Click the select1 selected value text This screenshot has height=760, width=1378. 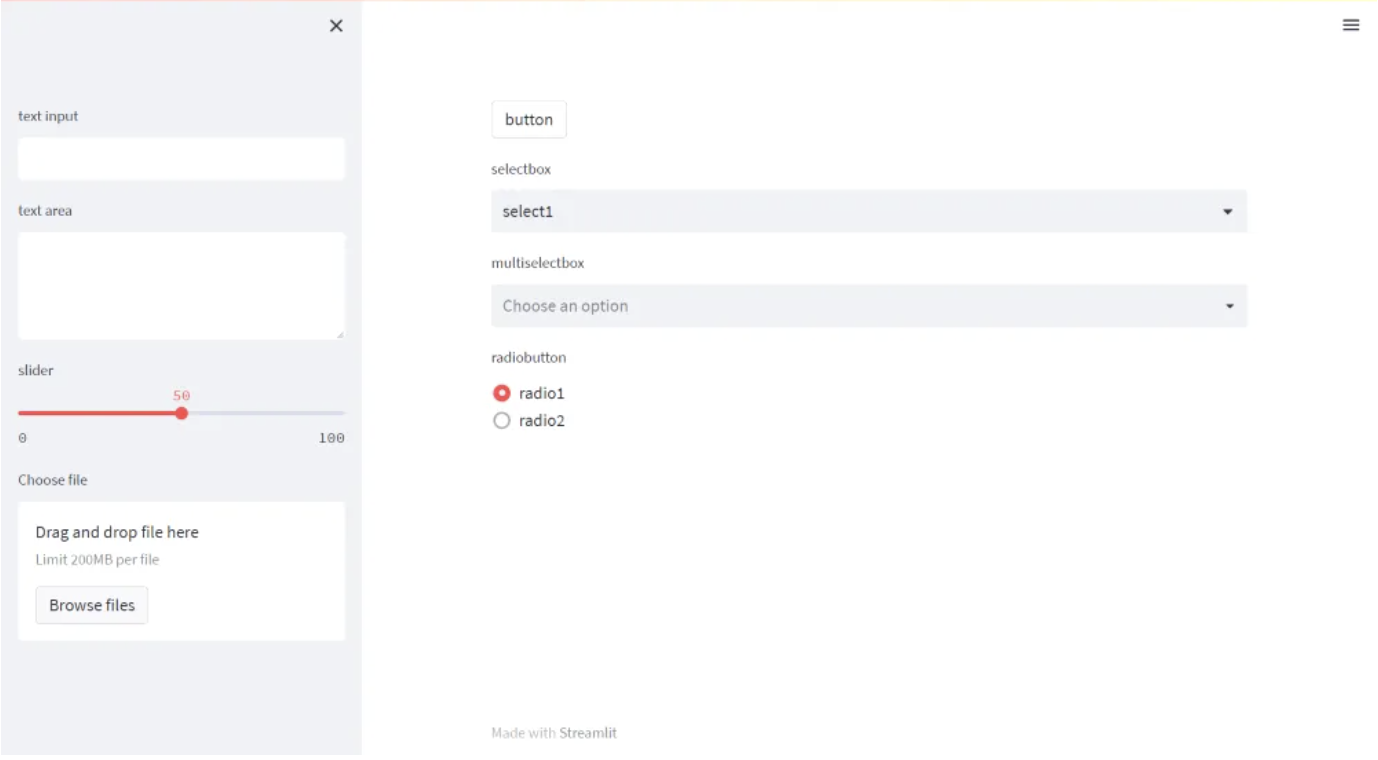coord(528,211)
